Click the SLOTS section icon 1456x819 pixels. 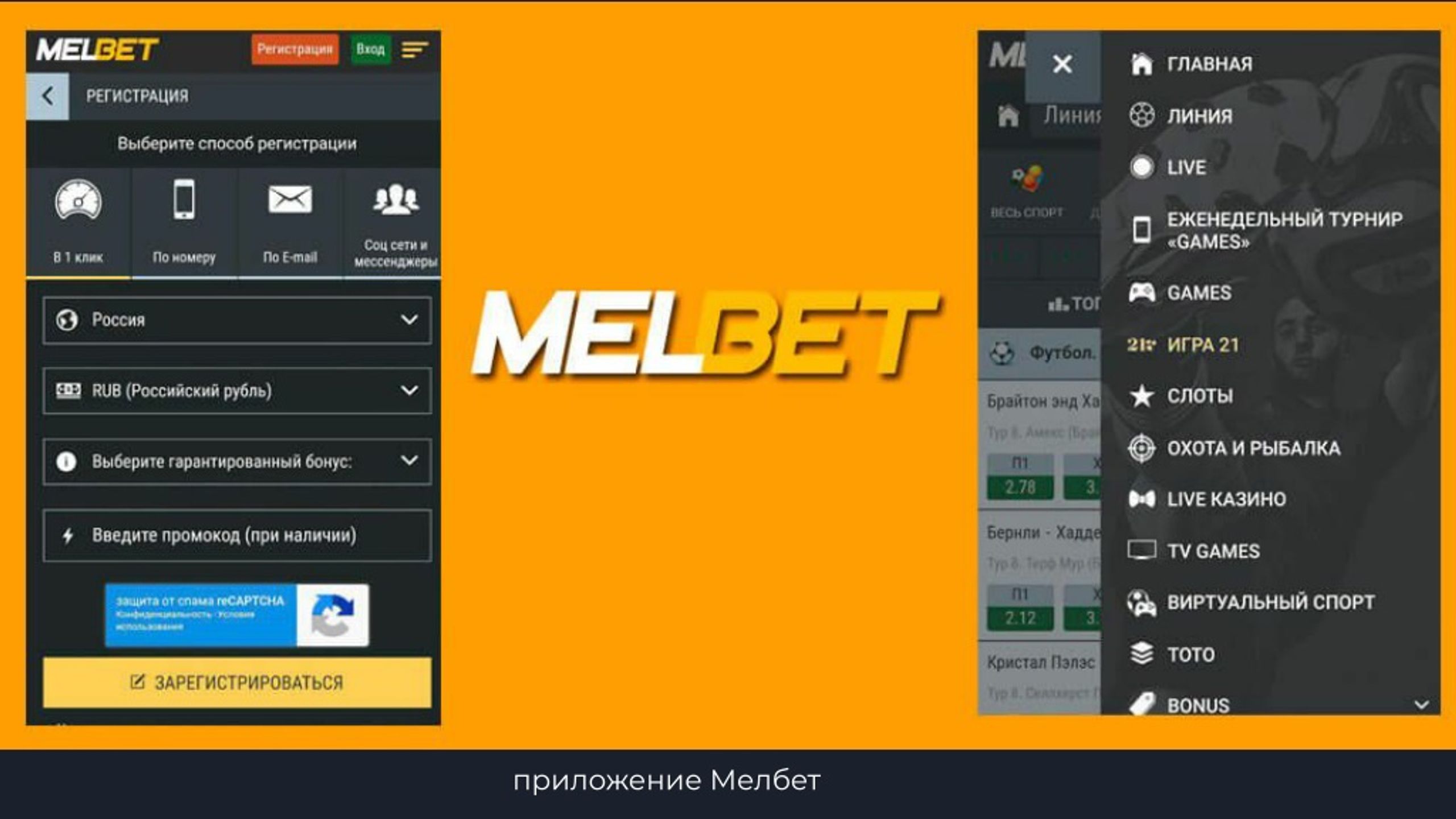pyautogui.click(x=1140, y=395)
